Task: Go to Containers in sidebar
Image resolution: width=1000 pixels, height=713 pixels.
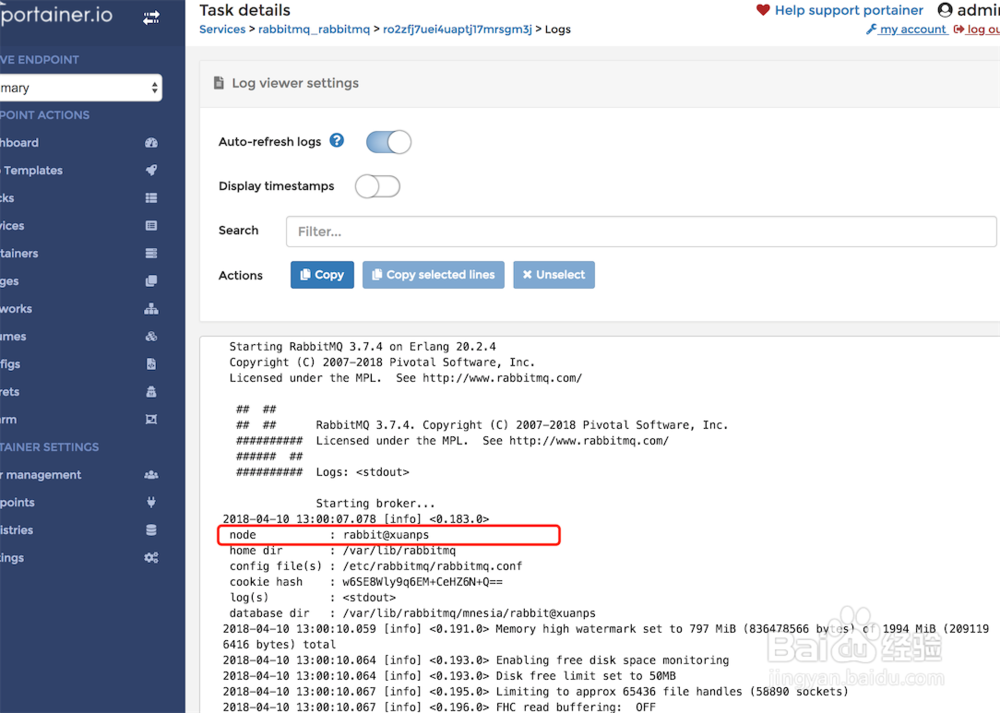Action: click(19, 253)
